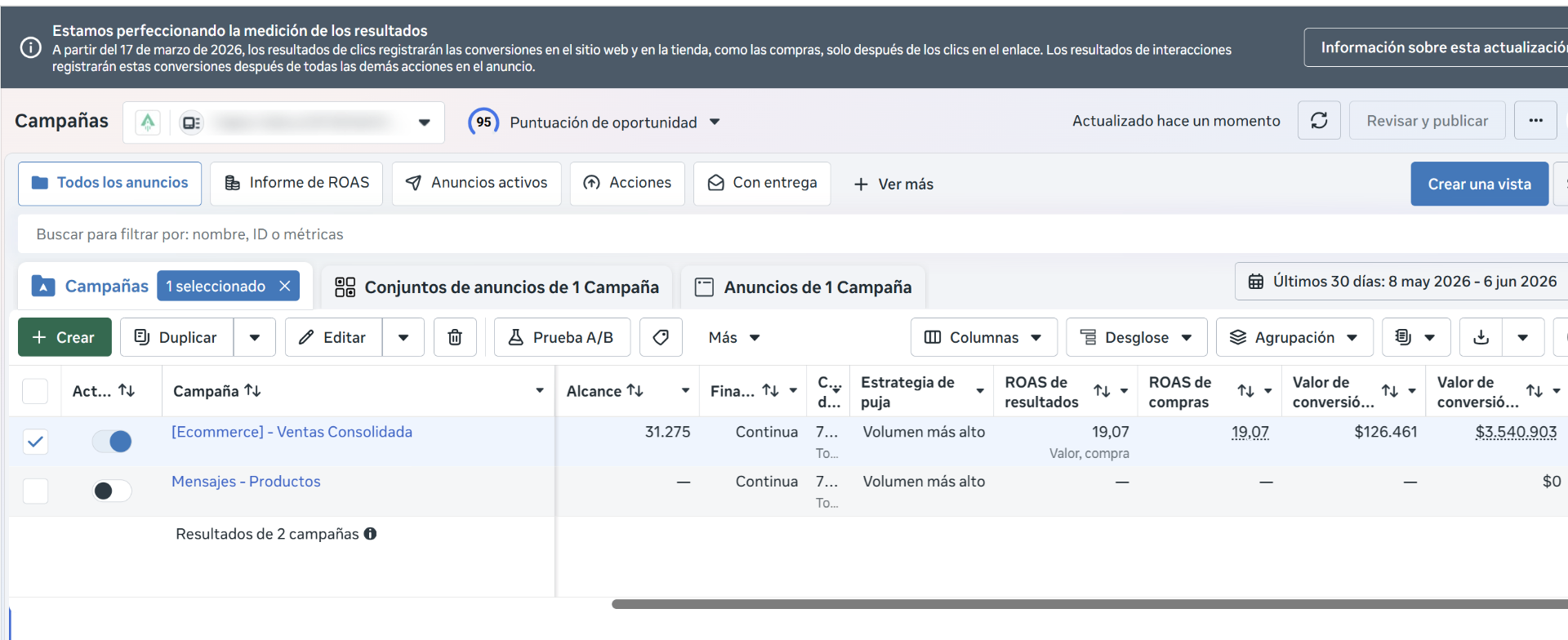1568x640 pixels.
Task: Toggle the select-all campaigns checkbox
Action: click(x=35, y=391)
